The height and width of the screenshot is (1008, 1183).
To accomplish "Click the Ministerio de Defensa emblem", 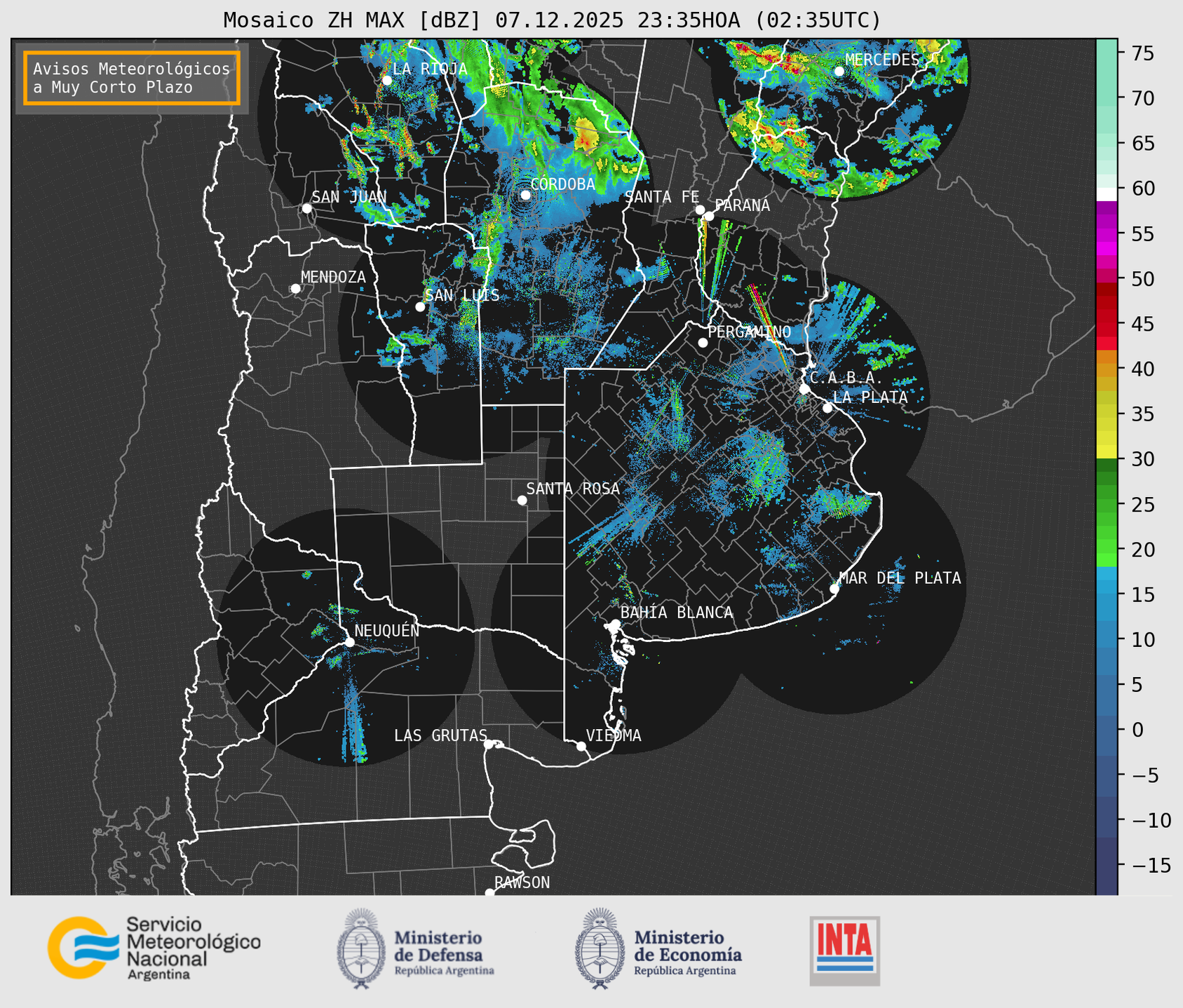I will tap(361, 948).
